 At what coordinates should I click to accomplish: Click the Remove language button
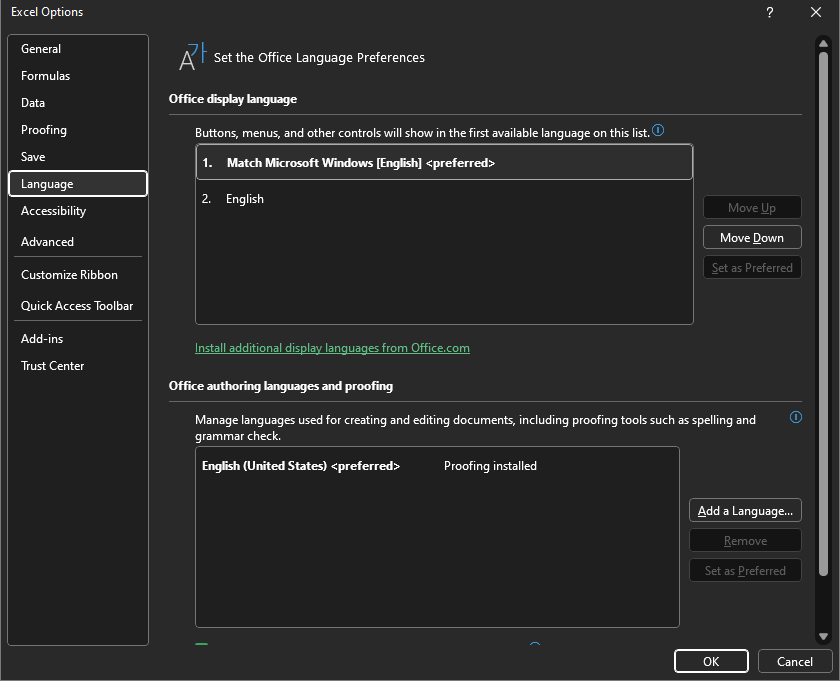point(745,541)
